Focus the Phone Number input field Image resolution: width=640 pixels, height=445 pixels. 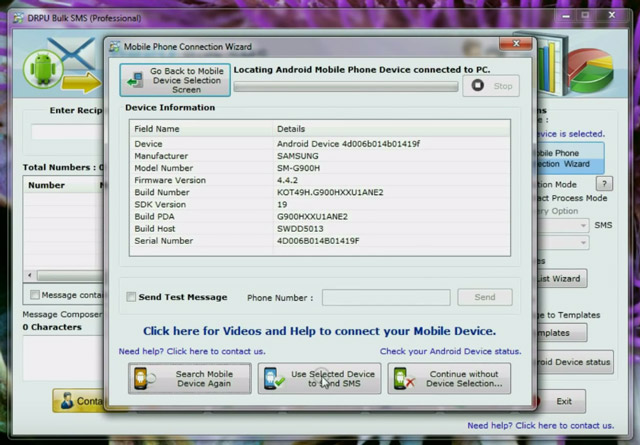386,297
